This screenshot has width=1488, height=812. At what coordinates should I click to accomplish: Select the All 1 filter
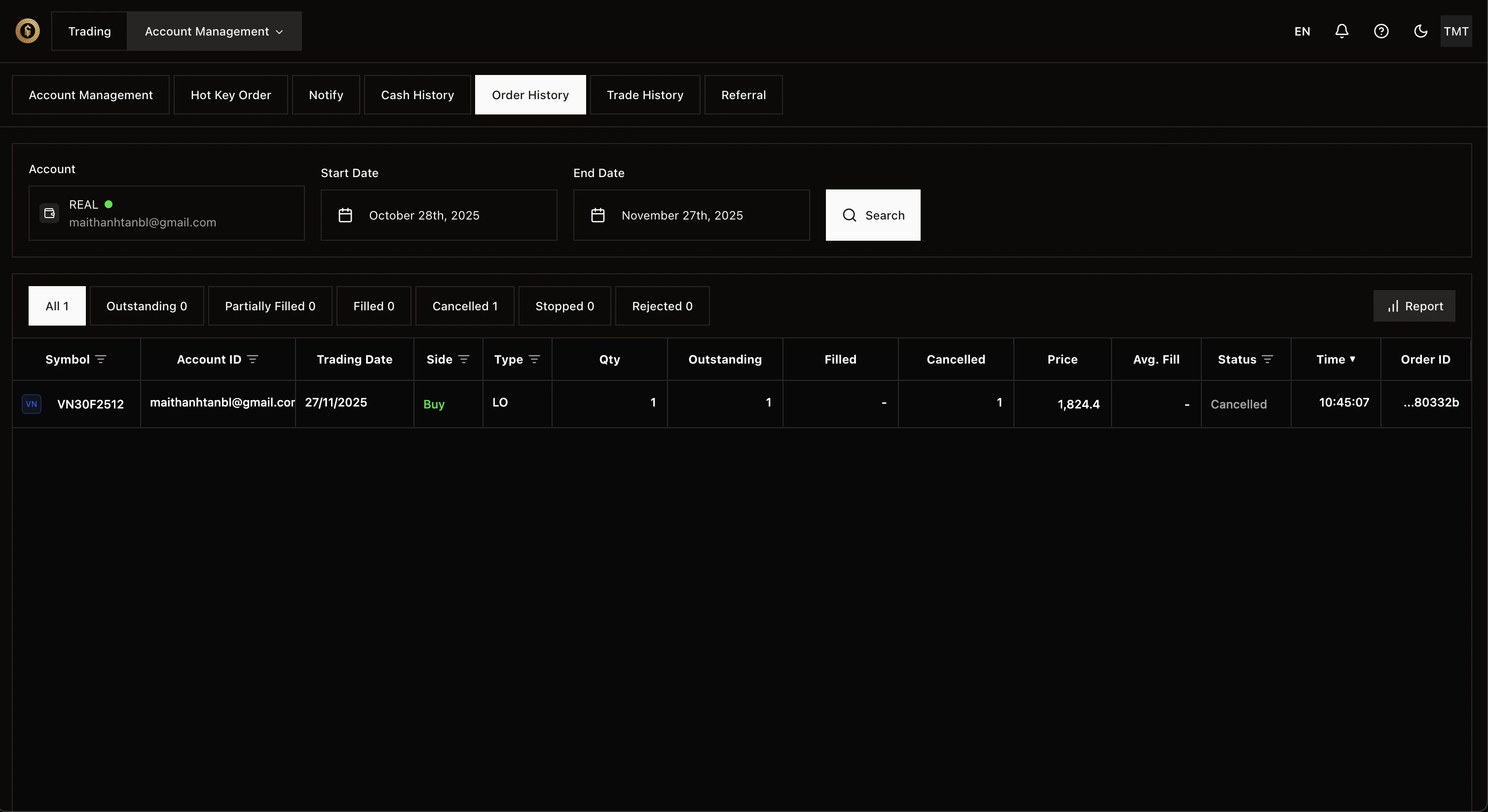coord(57,306)
